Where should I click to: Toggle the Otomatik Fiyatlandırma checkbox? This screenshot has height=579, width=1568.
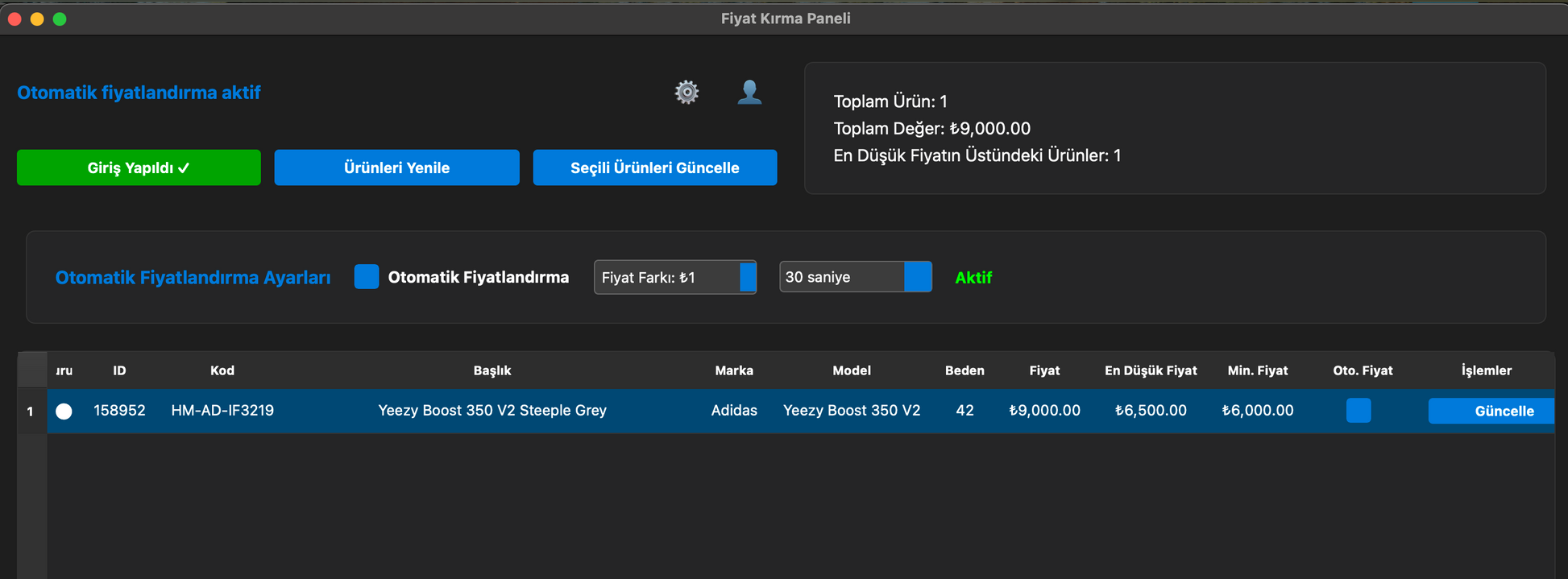367,277
